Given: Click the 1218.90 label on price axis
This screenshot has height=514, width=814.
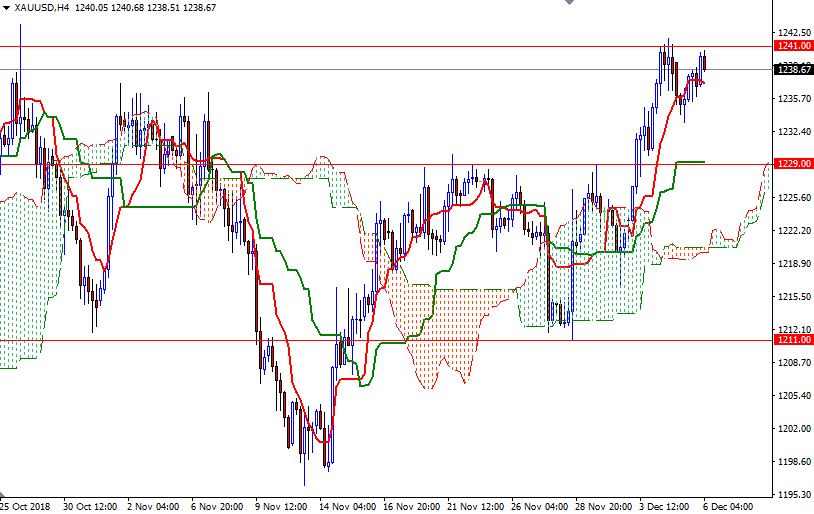Looking at the screenshot, I should tap(793, 264).
